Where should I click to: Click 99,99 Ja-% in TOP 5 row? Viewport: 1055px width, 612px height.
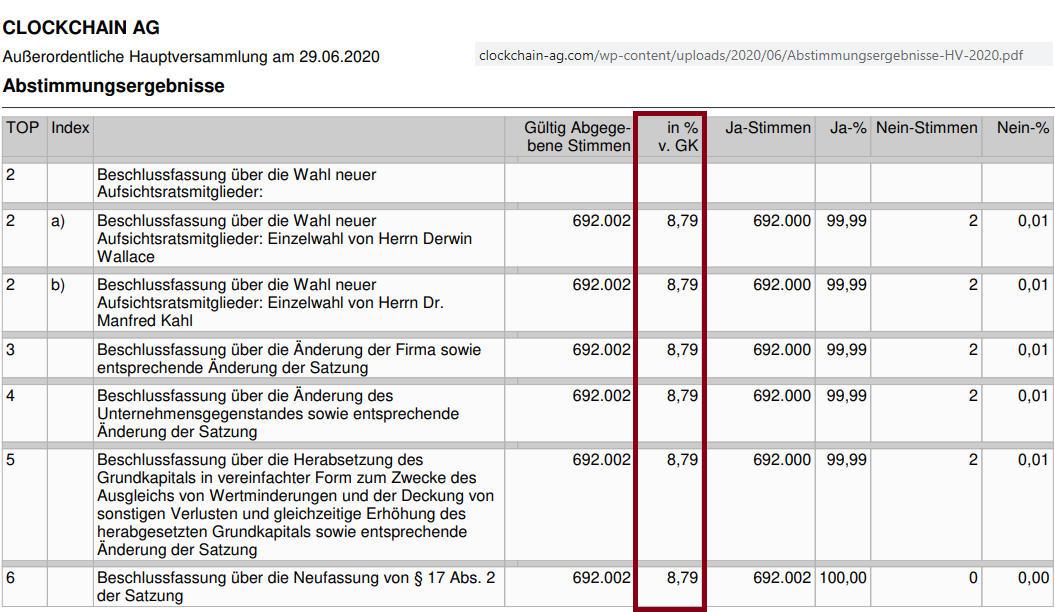pos(846,459)
